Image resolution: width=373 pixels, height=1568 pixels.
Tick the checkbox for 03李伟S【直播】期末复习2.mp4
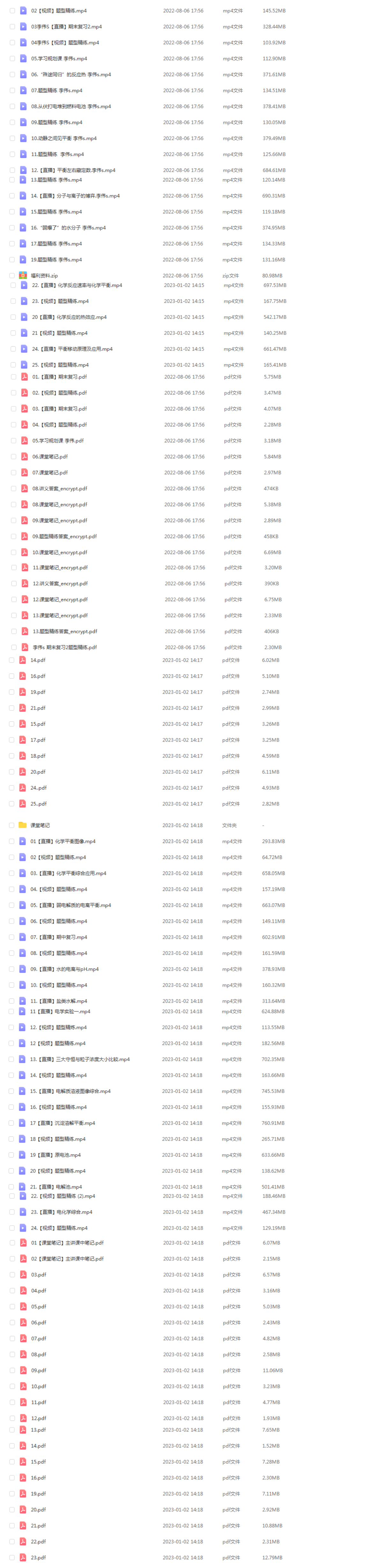pyautogui.click(x=12, y=27)
